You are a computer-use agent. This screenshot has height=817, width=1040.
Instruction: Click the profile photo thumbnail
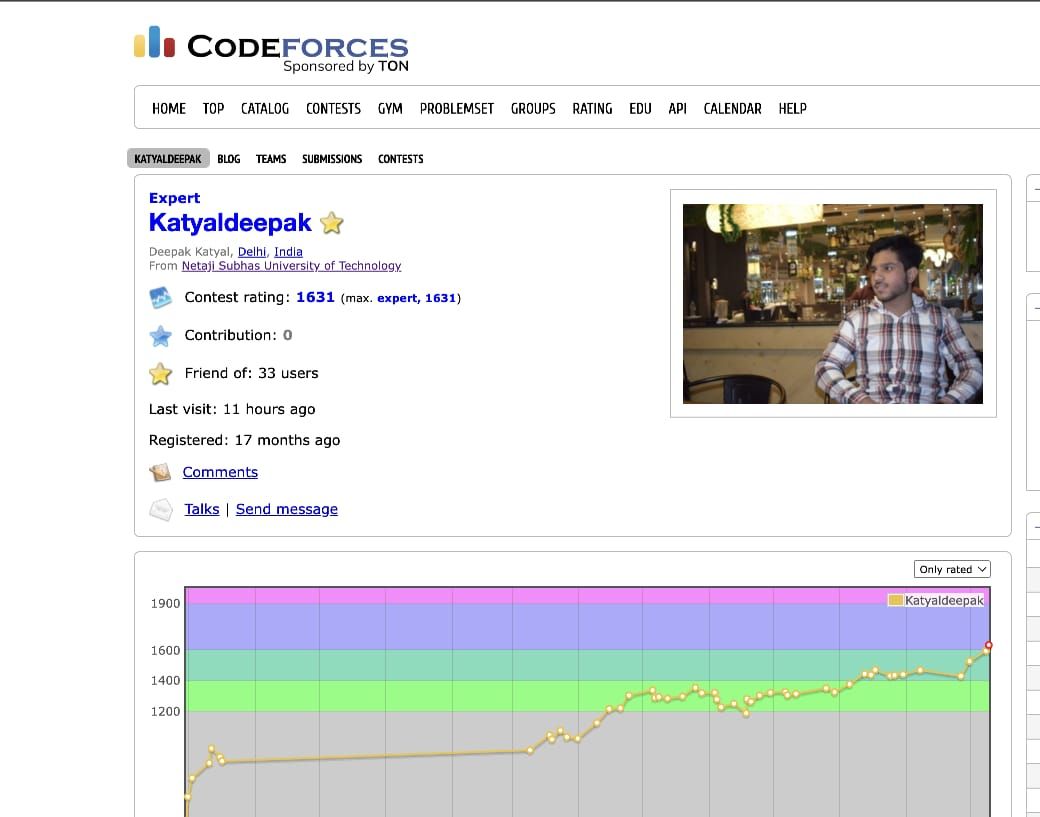[x=832, y=304]
